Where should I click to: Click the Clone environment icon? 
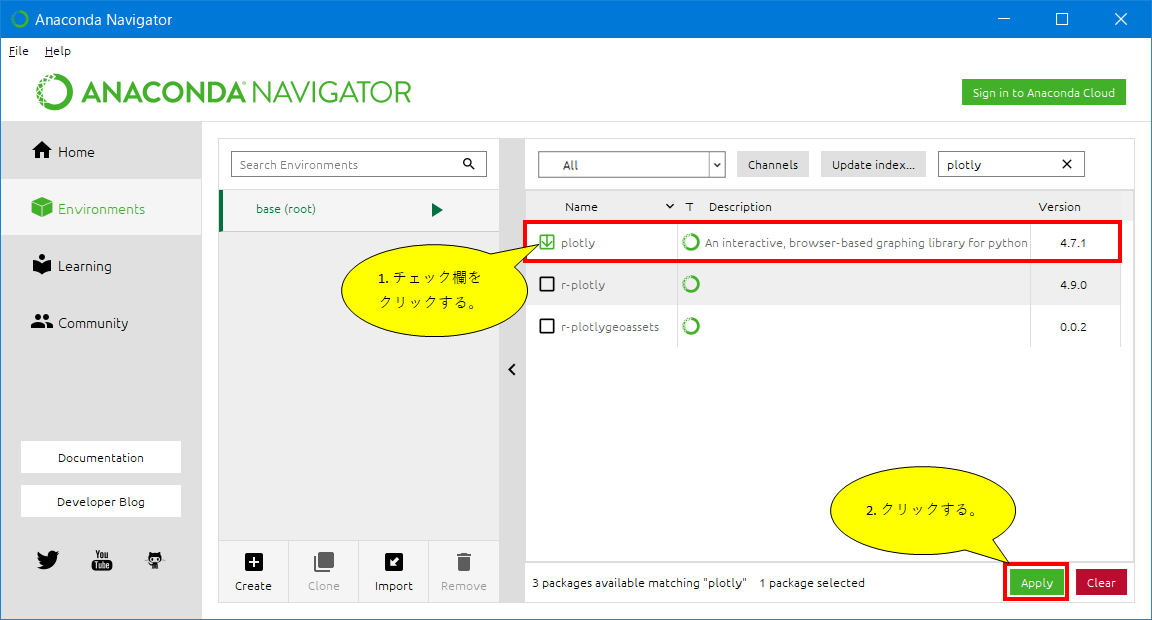(x=323, y=562)
